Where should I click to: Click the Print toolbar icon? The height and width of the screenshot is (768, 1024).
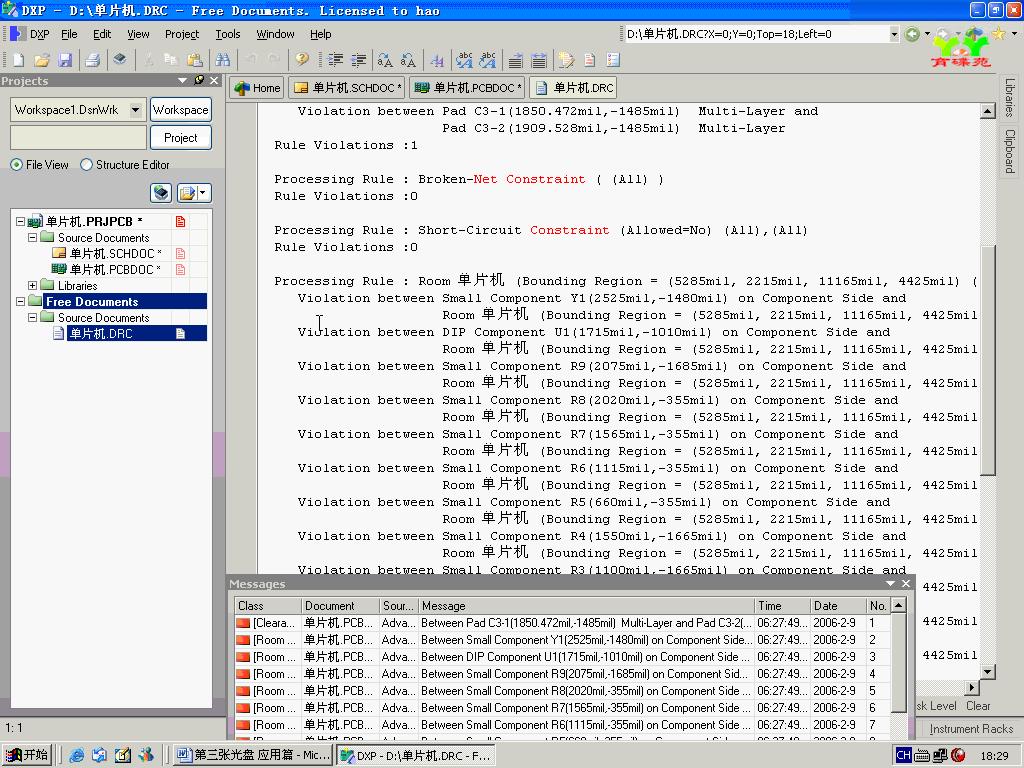pyautogui.click(x=92, y=60)
